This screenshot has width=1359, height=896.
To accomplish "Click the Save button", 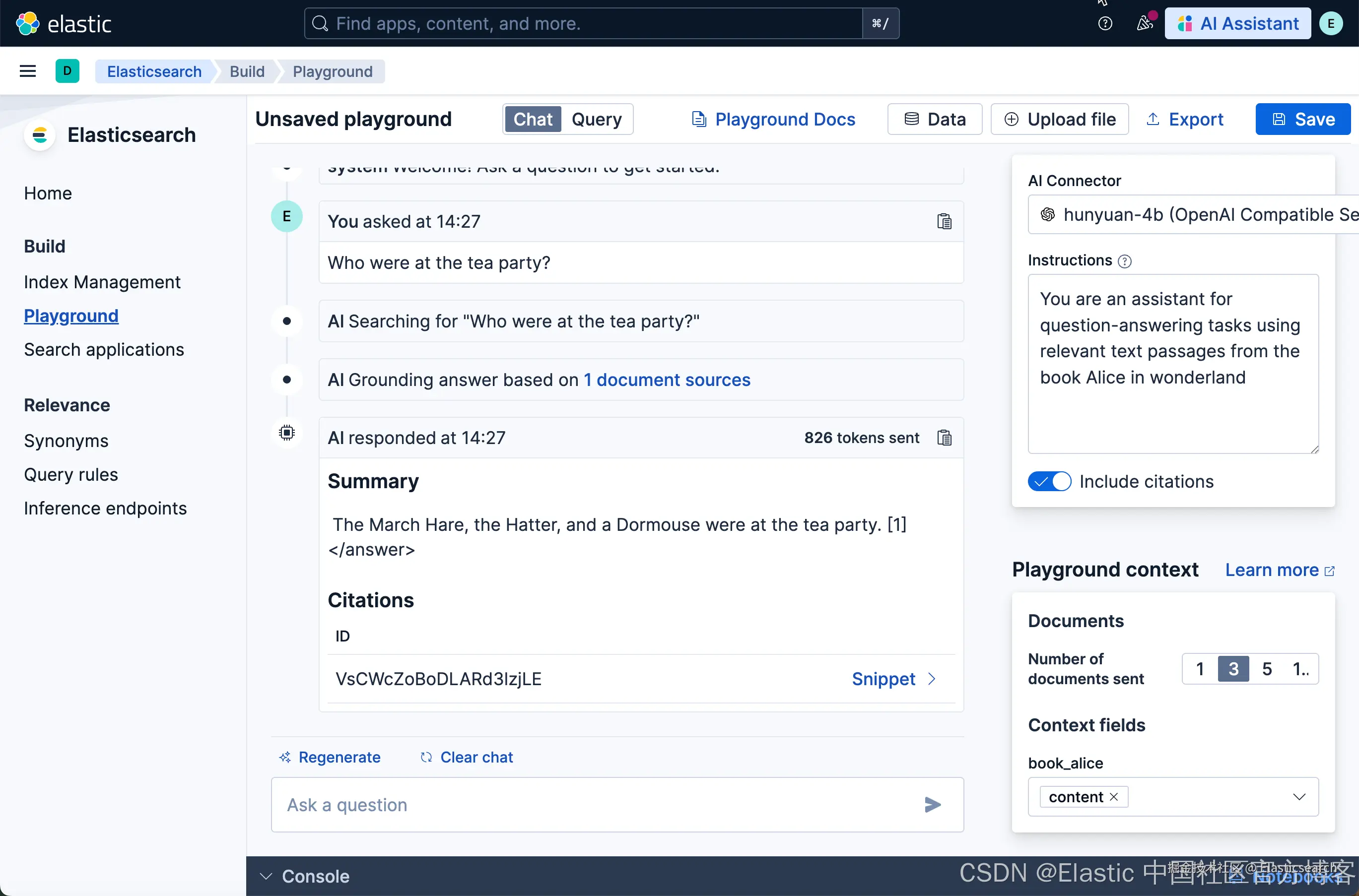I will [x=1303, y=119].
